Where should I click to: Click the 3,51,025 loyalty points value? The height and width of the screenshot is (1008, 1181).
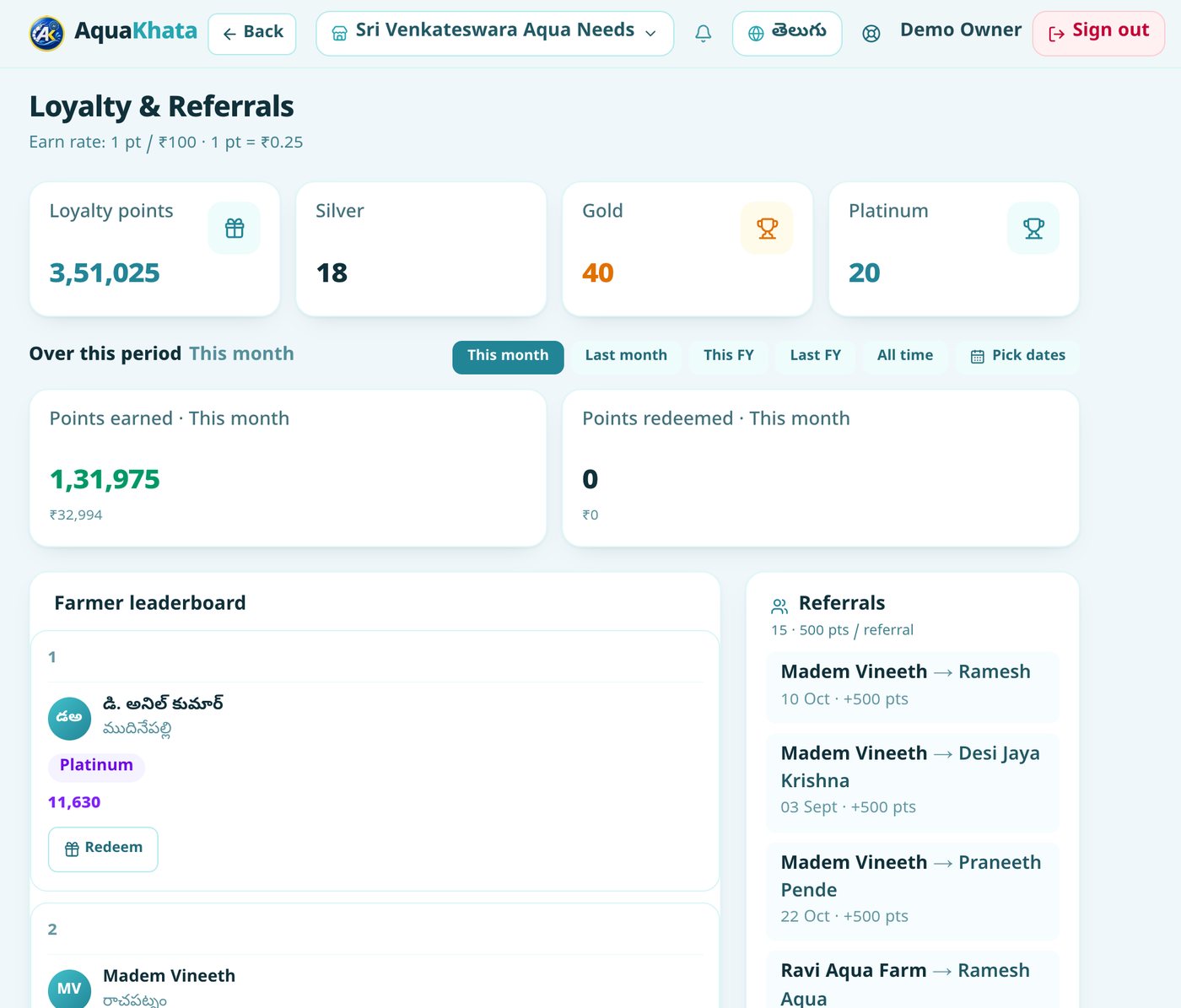coord(105,273)
